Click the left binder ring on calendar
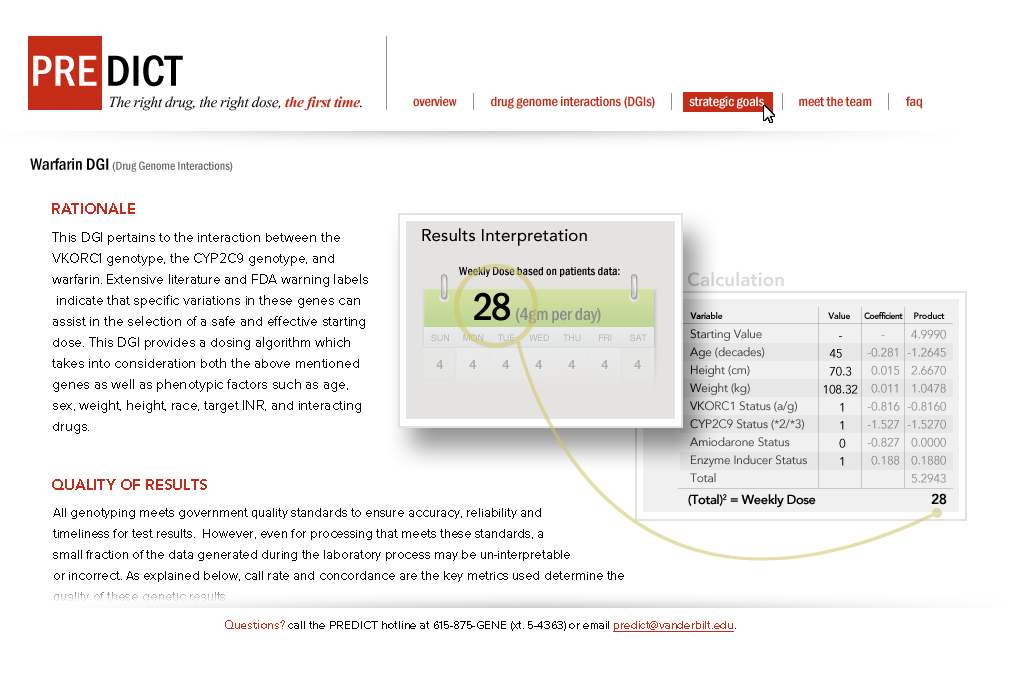Viewport: 1009px width, 684px height. [x=444, y=285]
